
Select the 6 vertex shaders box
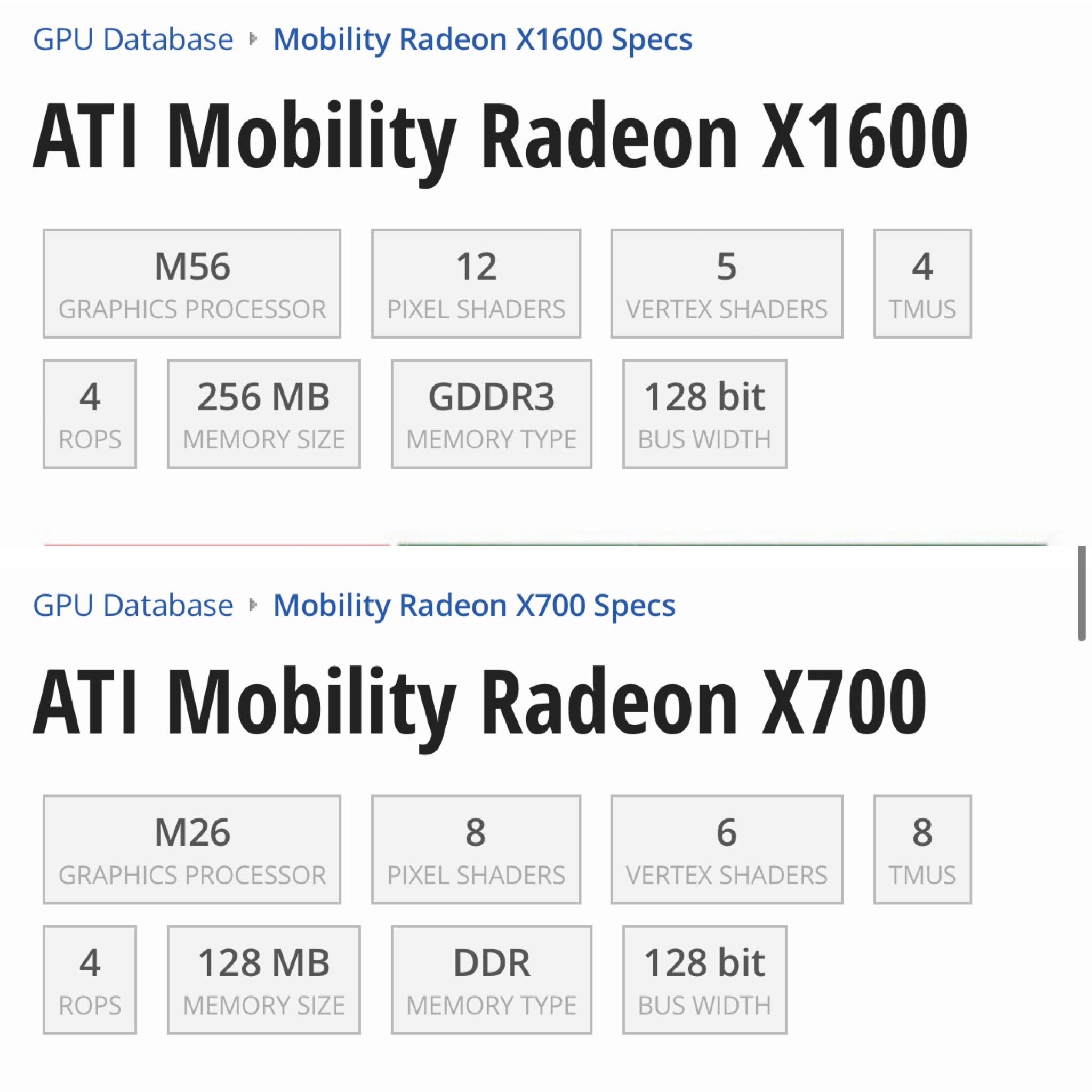coord(726,849)
